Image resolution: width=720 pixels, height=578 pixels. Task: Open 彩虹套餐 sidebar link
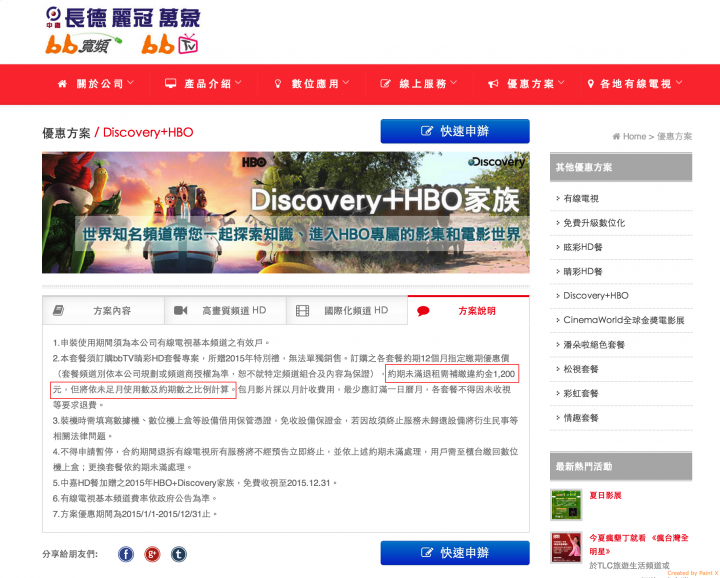[581, 393]
